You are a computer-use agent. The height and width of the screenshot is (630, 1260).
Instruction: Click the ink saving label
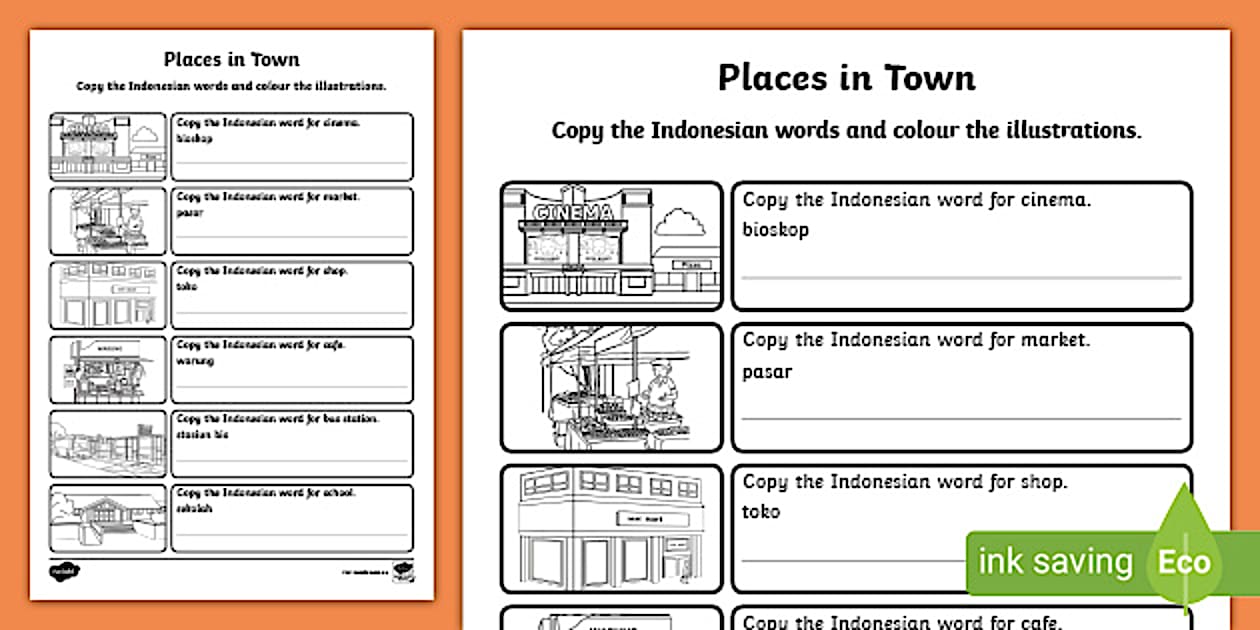[1057, 562]
